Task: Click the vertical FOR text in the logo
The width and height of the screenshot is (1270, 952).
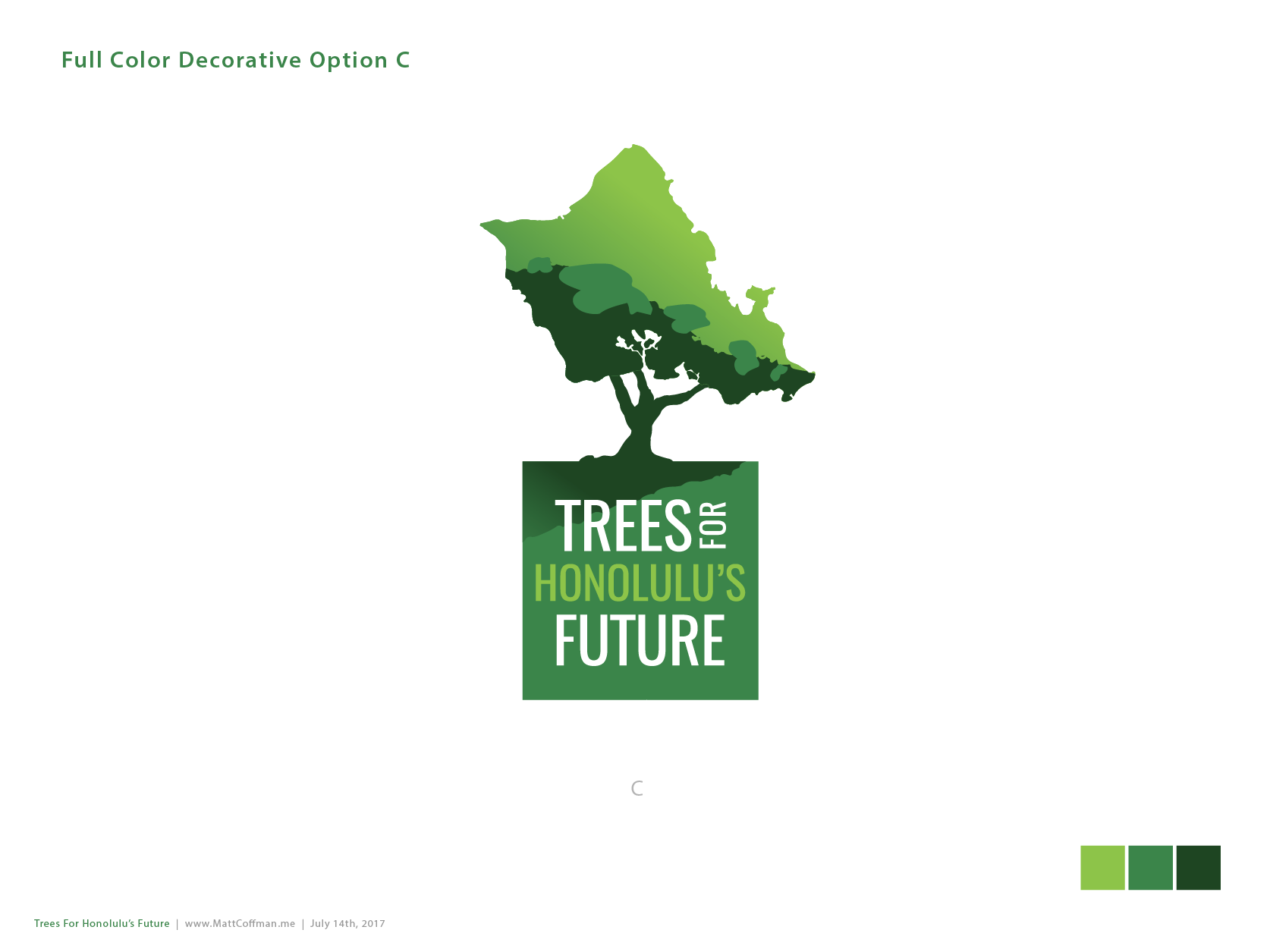Action: tap(714, 525)
